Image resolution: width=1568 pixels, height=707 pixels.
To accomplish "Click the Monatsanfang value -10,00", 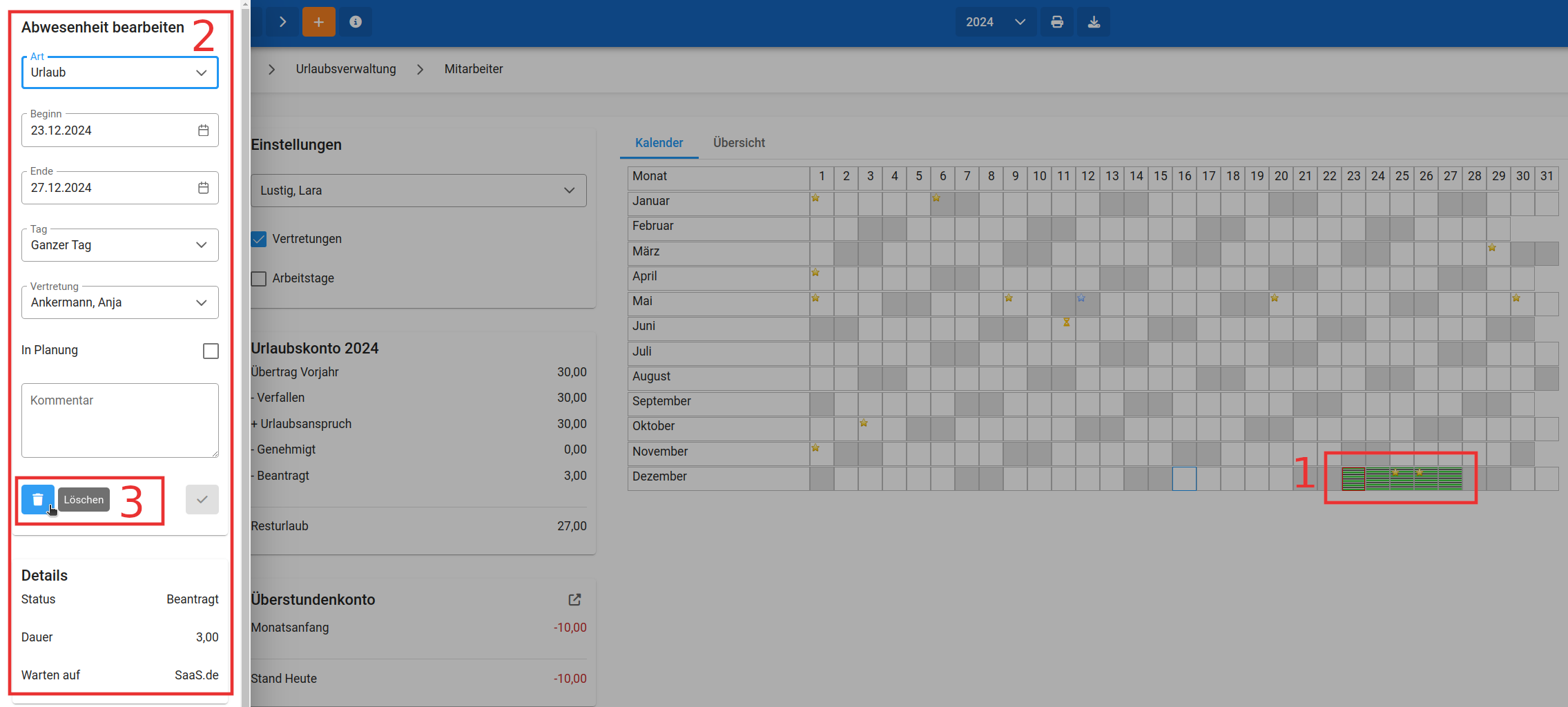I will tap(570, 628).
